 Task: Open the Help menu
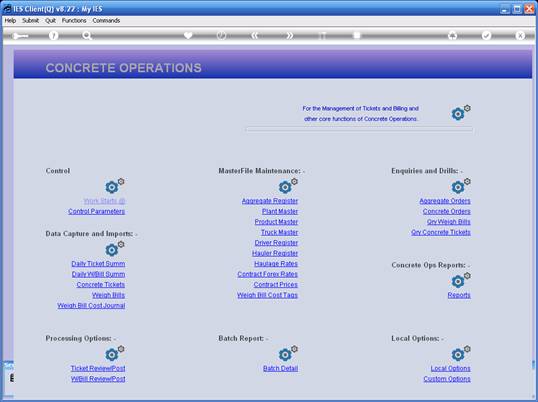pyautogui.click(x=10, y=21)
